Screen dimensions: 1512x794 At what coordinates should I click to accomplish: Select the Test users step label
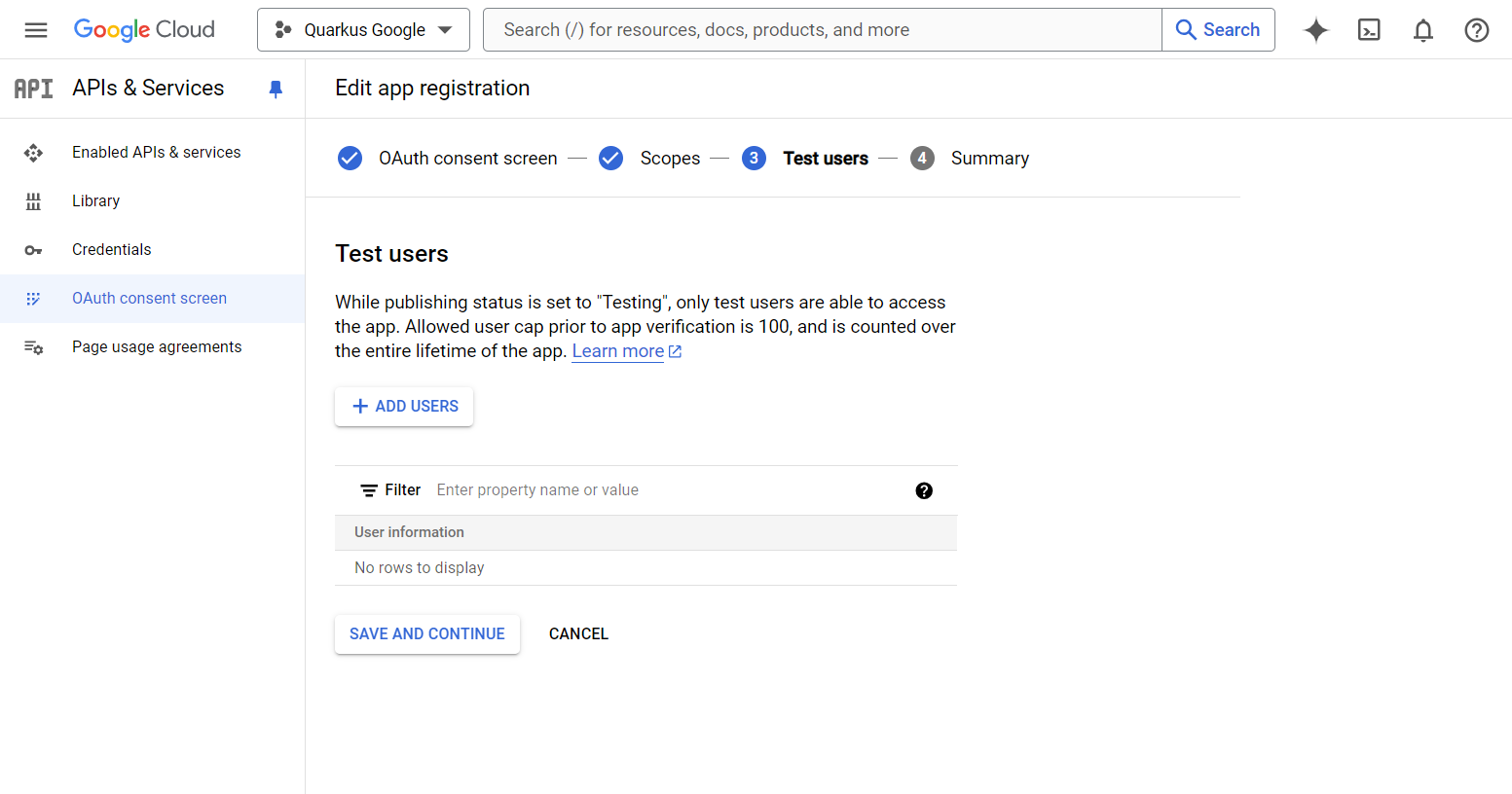coord(826,159)
